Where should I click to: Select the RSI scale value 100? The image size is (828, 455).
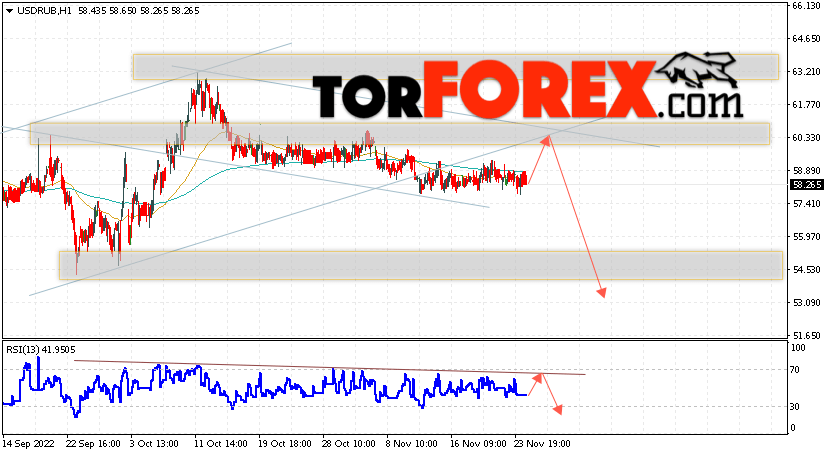pyautogui.click(x=798, y=348)
